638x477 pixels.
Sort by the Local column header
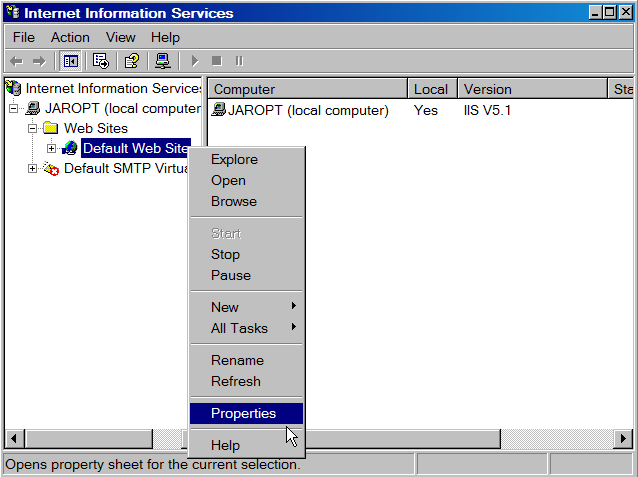click(433, 89)
